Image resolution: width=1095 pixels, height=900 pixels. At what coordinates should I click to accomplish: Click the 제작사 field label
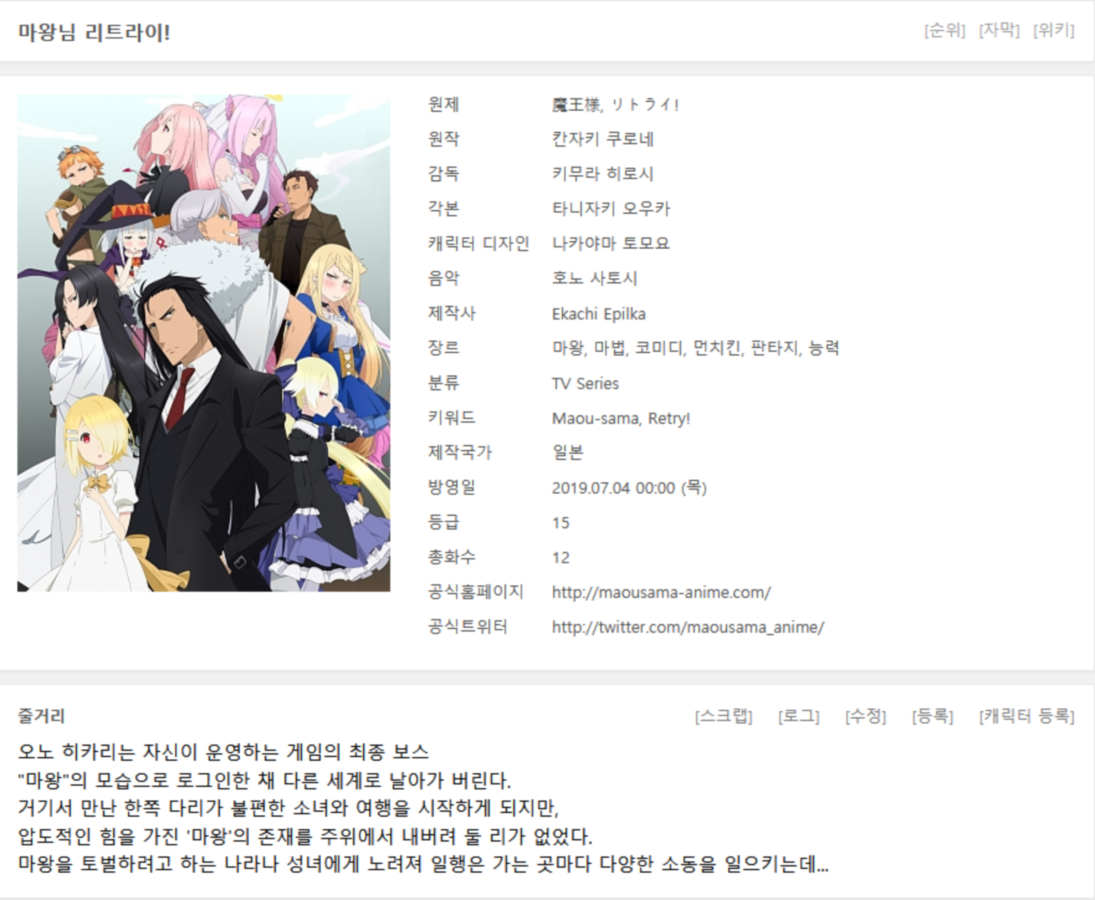click(452, 313)
